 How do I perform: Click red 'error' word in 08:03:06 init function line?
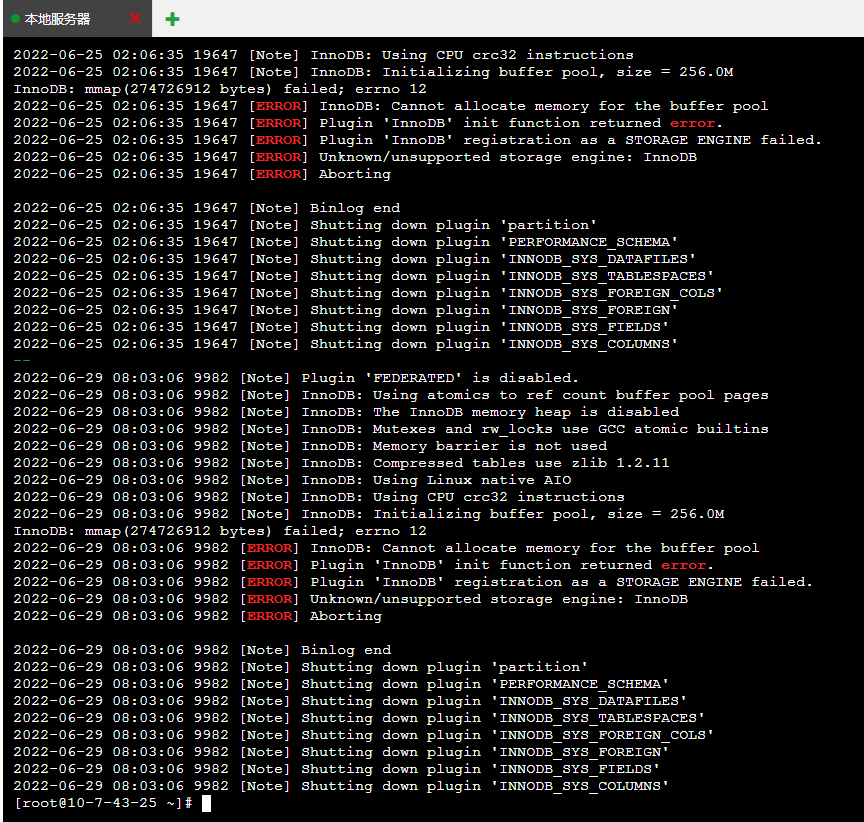(x=683, y=565)
